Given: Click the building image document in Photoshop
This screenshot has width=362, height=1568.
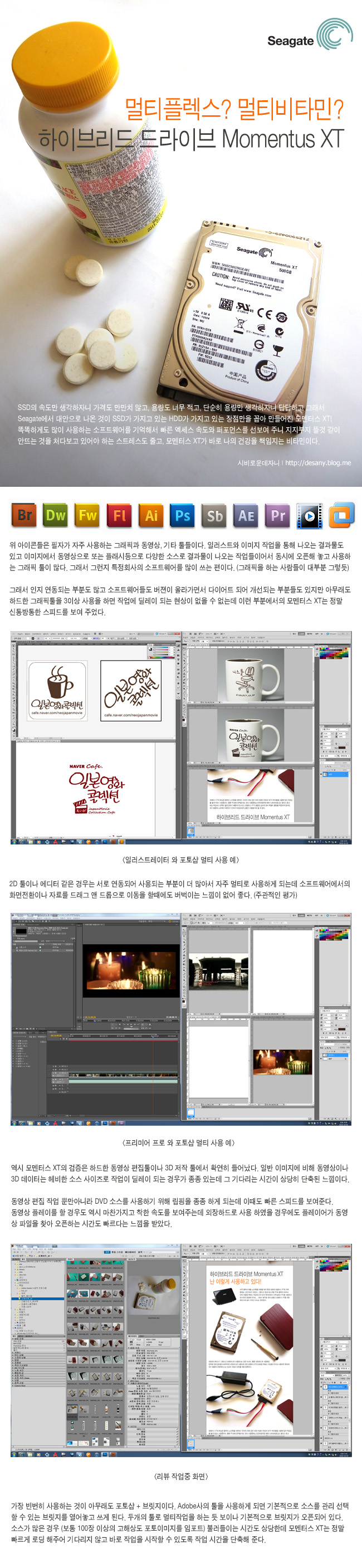Looking at the screenshot, I should 218,973.
